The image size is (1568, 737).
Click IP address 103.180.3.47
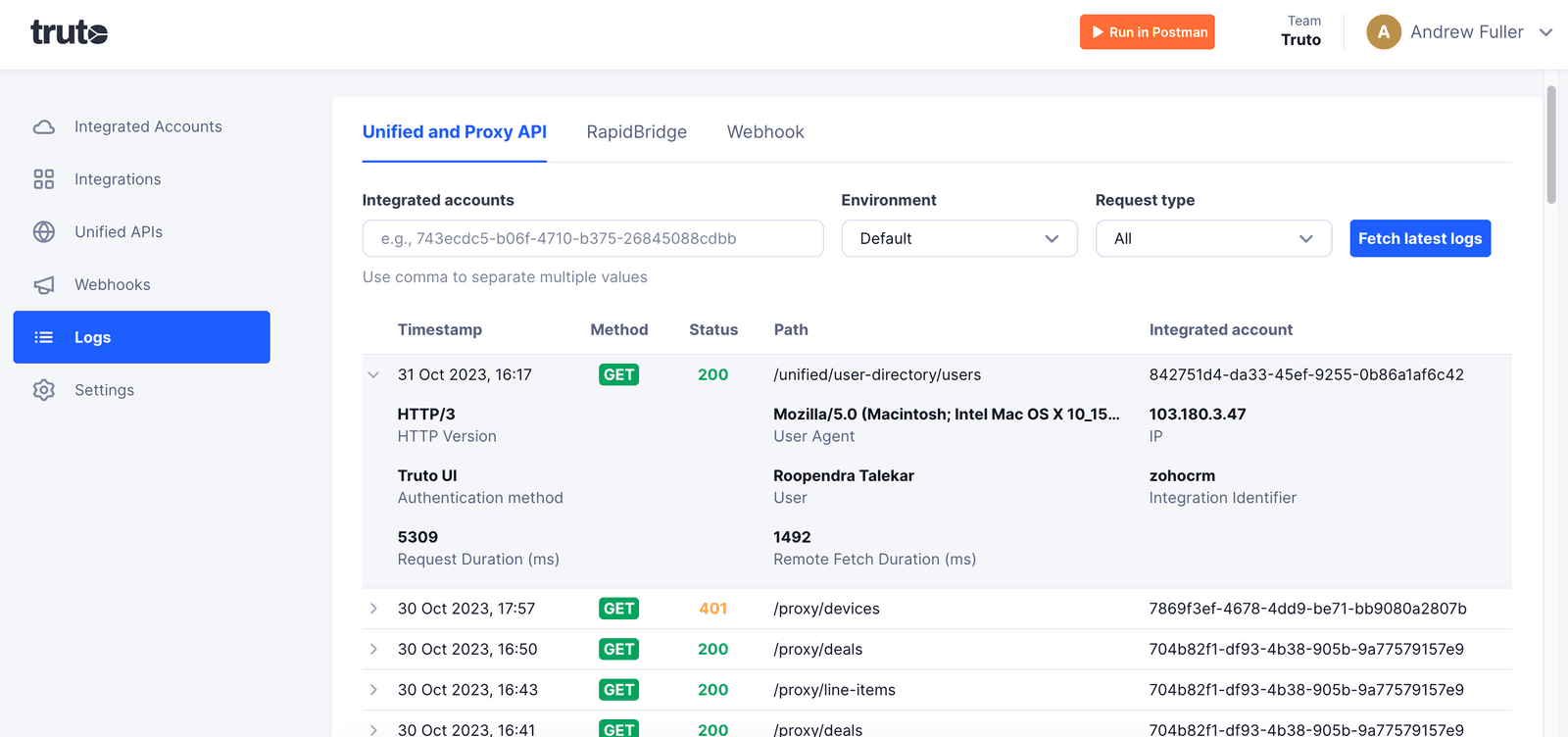click(x=1198, y=415)
